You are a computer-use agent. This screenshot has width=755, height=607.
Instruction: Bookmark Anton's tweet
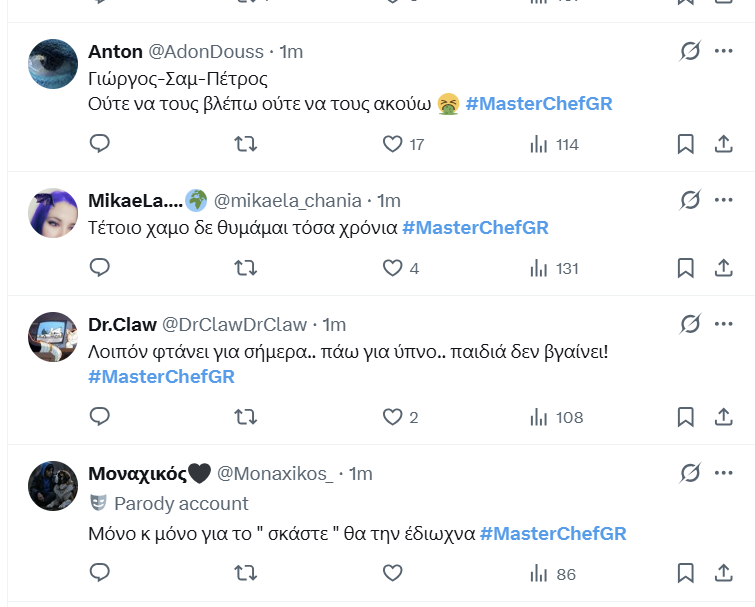tap(685, 144)
